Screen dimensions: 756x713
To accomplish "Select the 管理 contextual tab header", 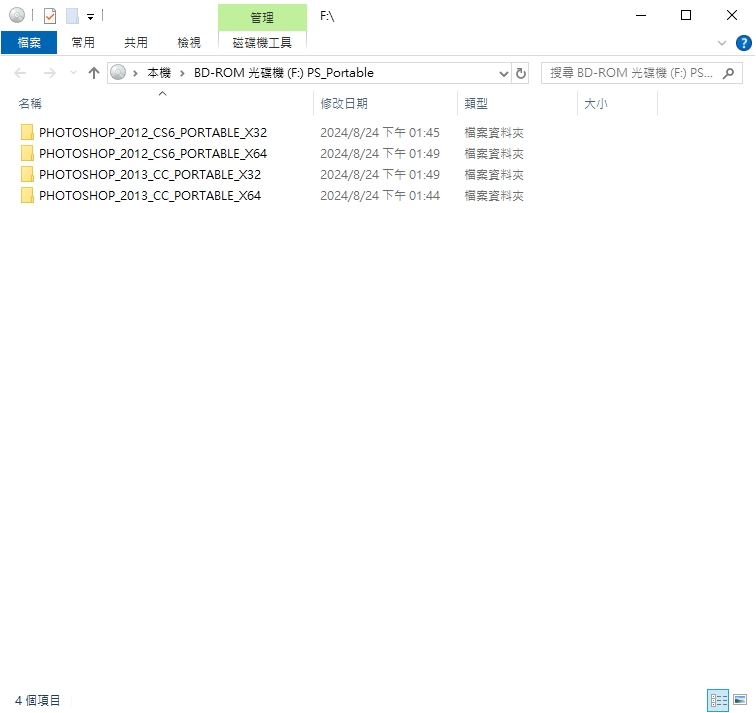I will point(262,17).
